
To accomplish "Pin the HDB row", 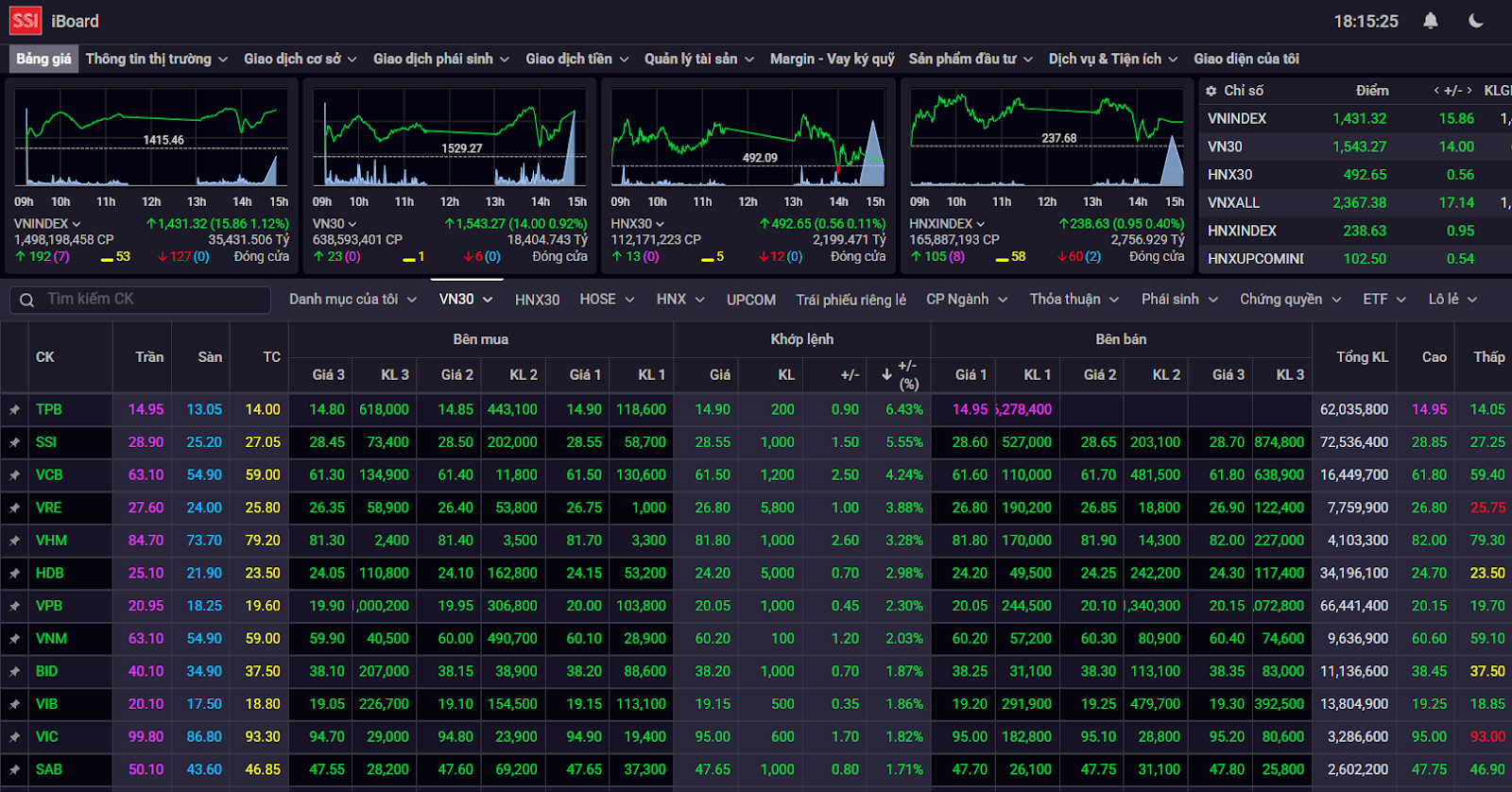I will [x=14, y=574].
